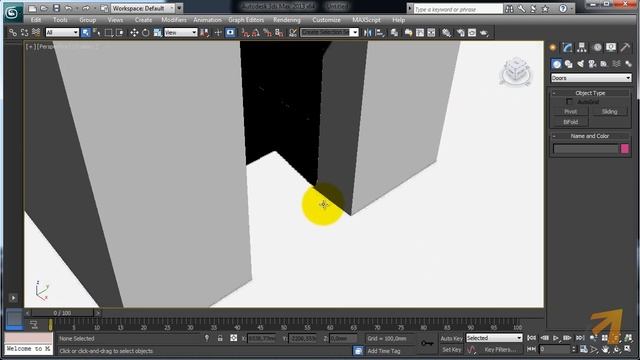Open Render Setup from the toolbar
The image size is (640, 360).
(460, 33)
